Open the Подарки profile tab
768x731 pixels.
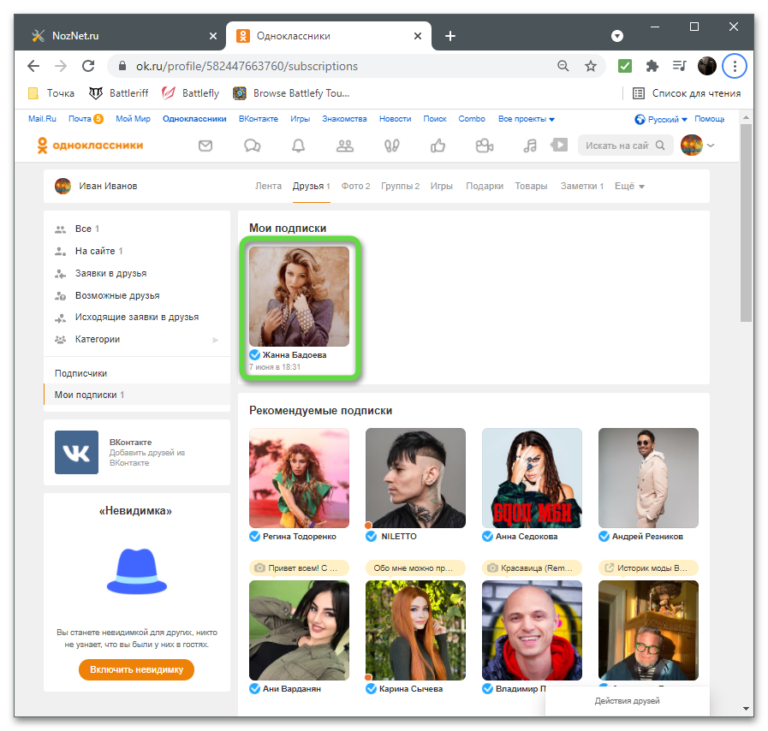pos(484,186)
